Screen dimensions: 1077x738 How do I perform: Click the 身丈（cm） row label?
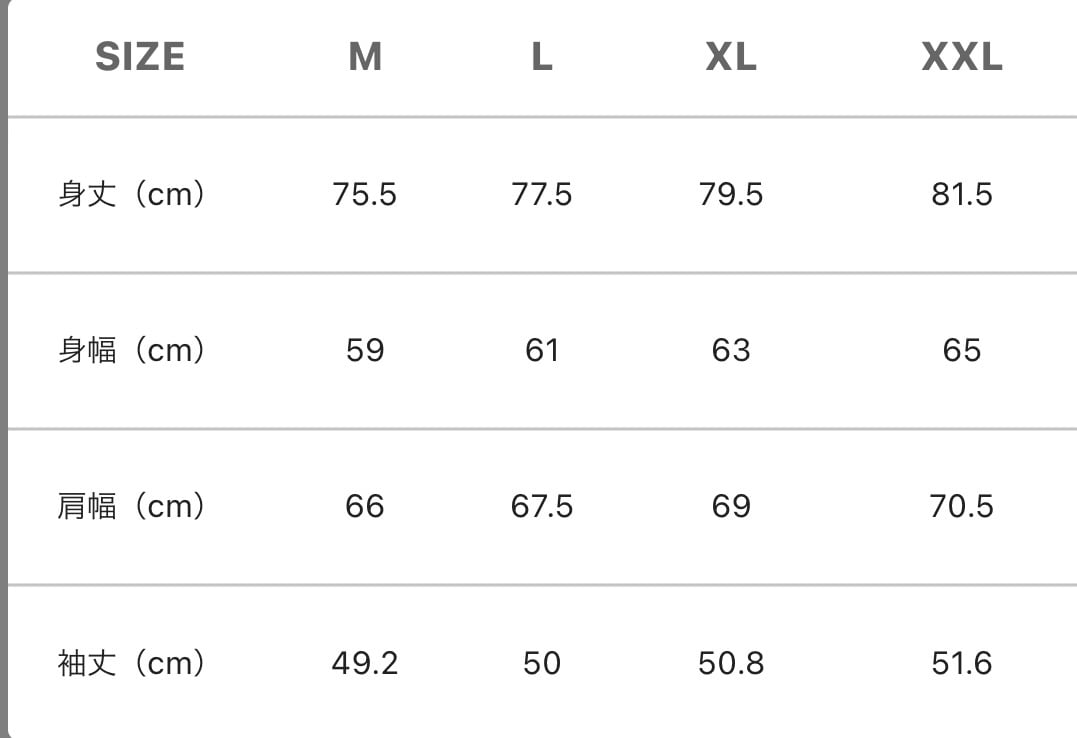coord(132,193)
